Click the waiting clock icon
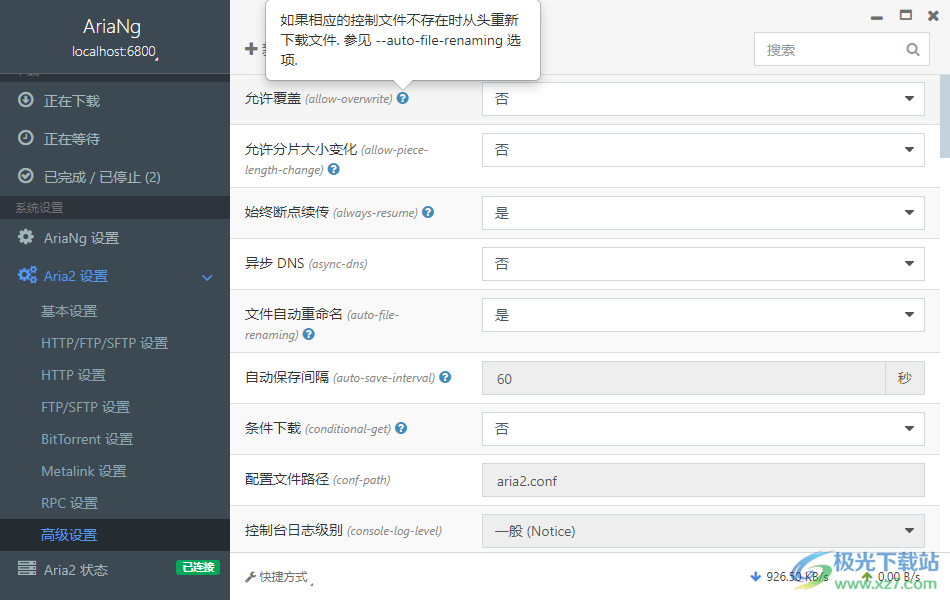Viewport: 950px width, 600px height. pyautogui.click(x=25, y=138)
